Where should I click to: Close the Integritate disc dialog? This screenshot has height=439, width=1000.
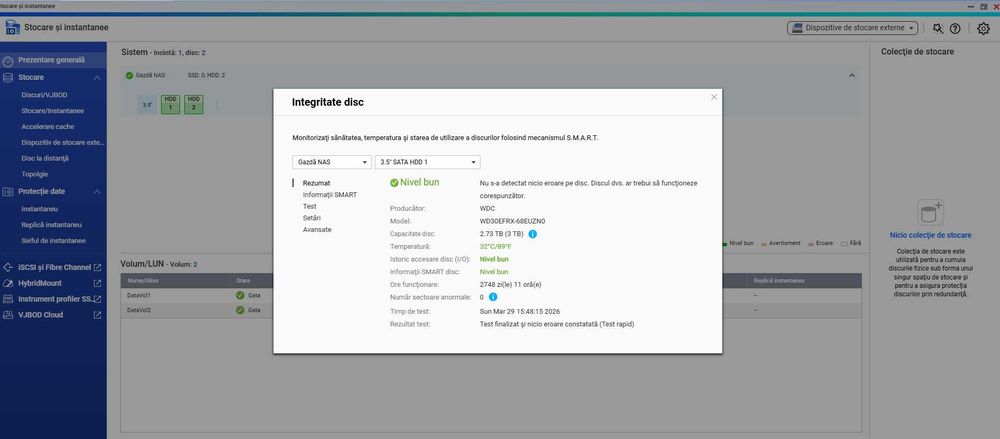pos(714,97)
